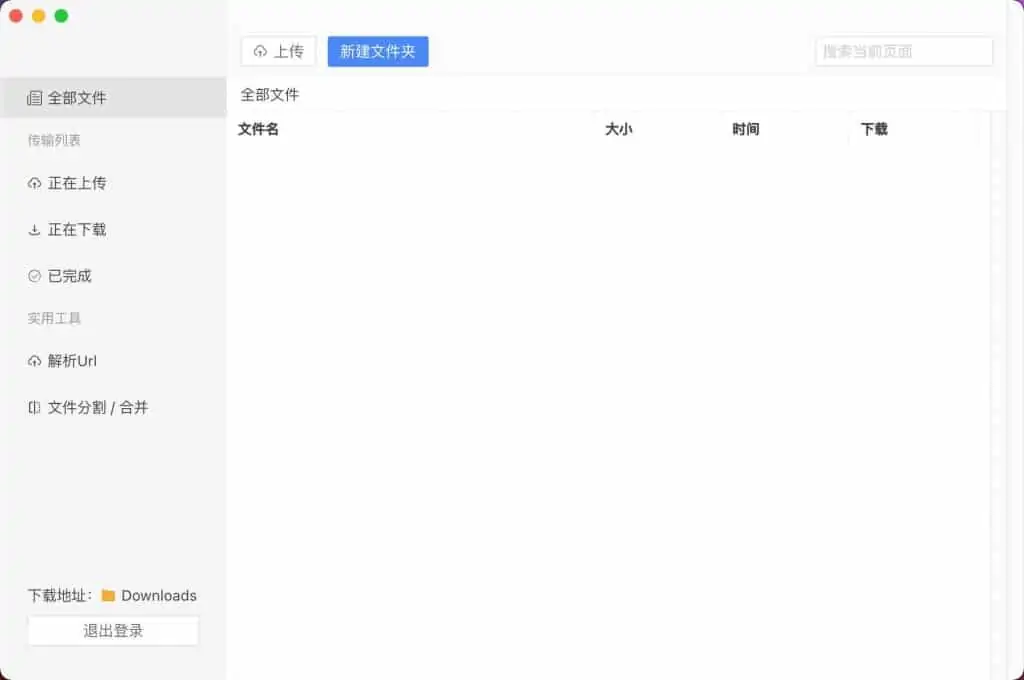Switch to the 全部文件 breadcrumb tab
Image resolution: width=1024 pixels, height=680 pixels.
coord(266,93)
